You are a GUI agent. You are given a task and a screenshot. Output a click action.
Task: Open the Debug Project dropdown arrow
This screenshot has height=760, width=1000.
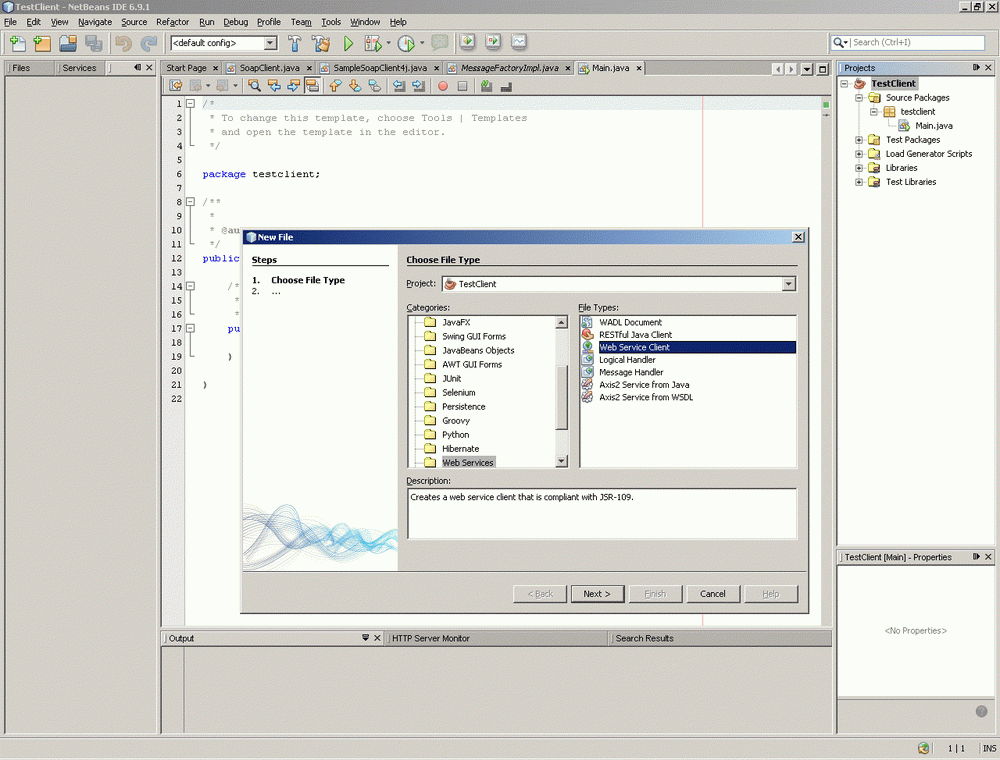[x=388, y=43]
